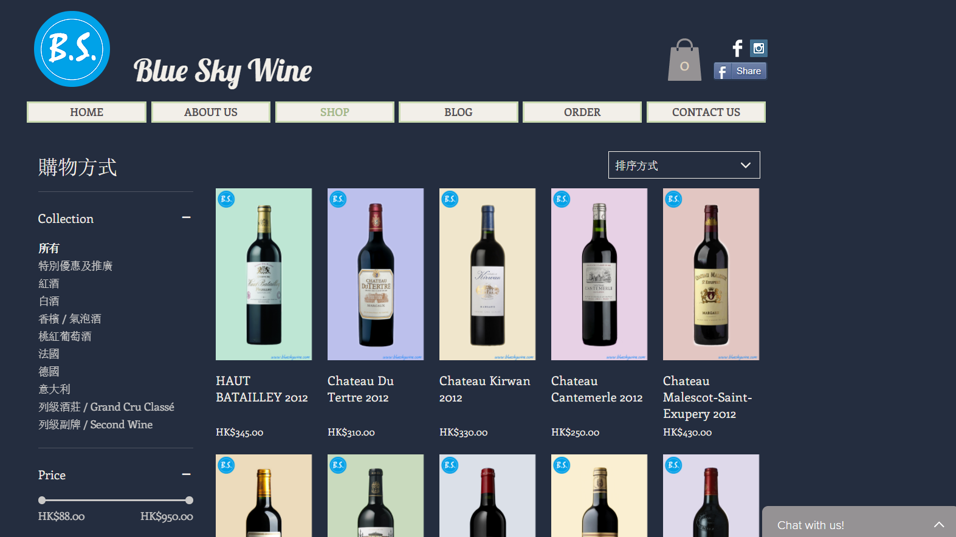
Task: Select the ORDER menu item
Action: click(x=582, y=112)
